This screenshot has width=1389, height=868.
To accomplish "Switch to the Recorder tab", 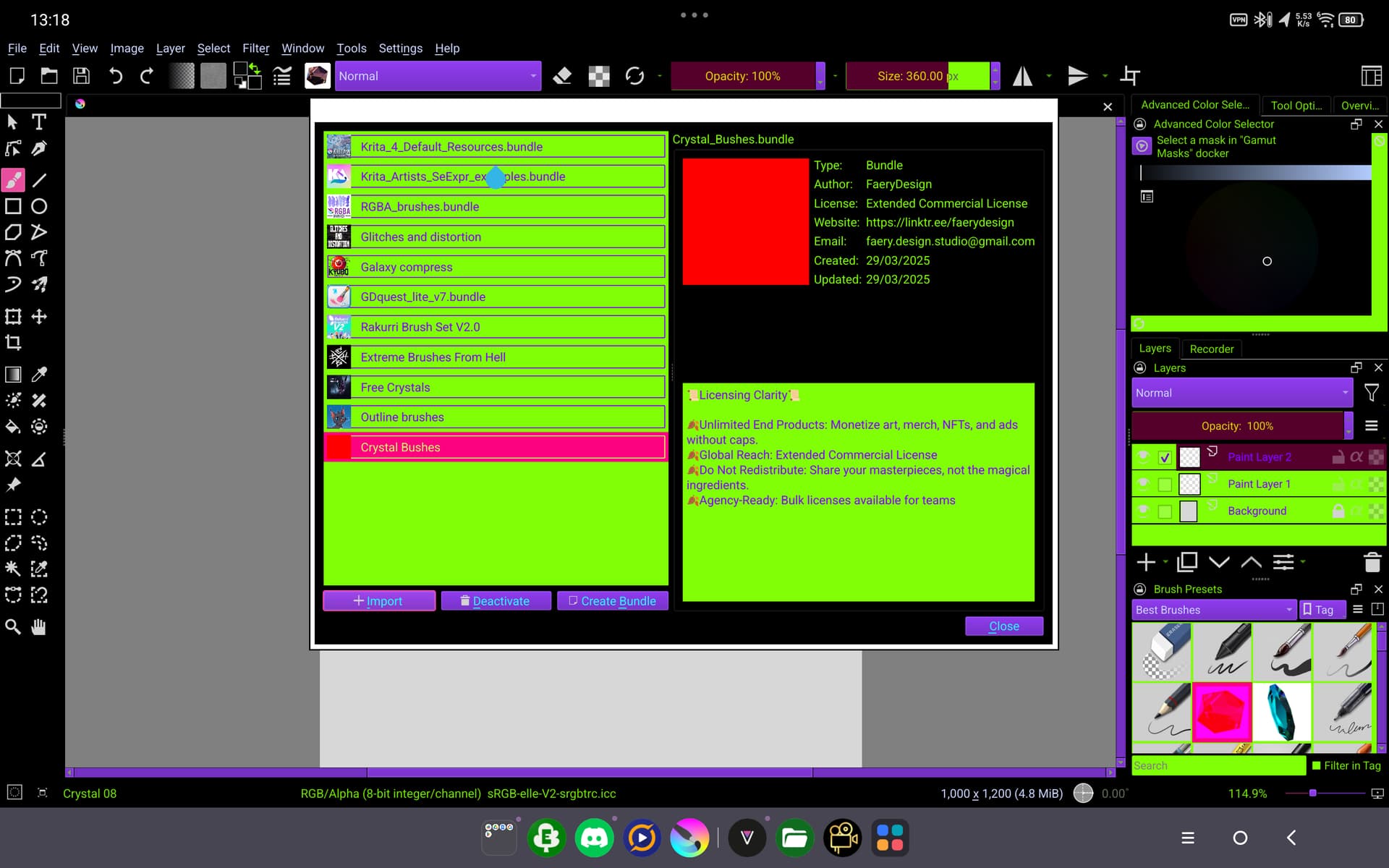I will [x=1211, y=349].
